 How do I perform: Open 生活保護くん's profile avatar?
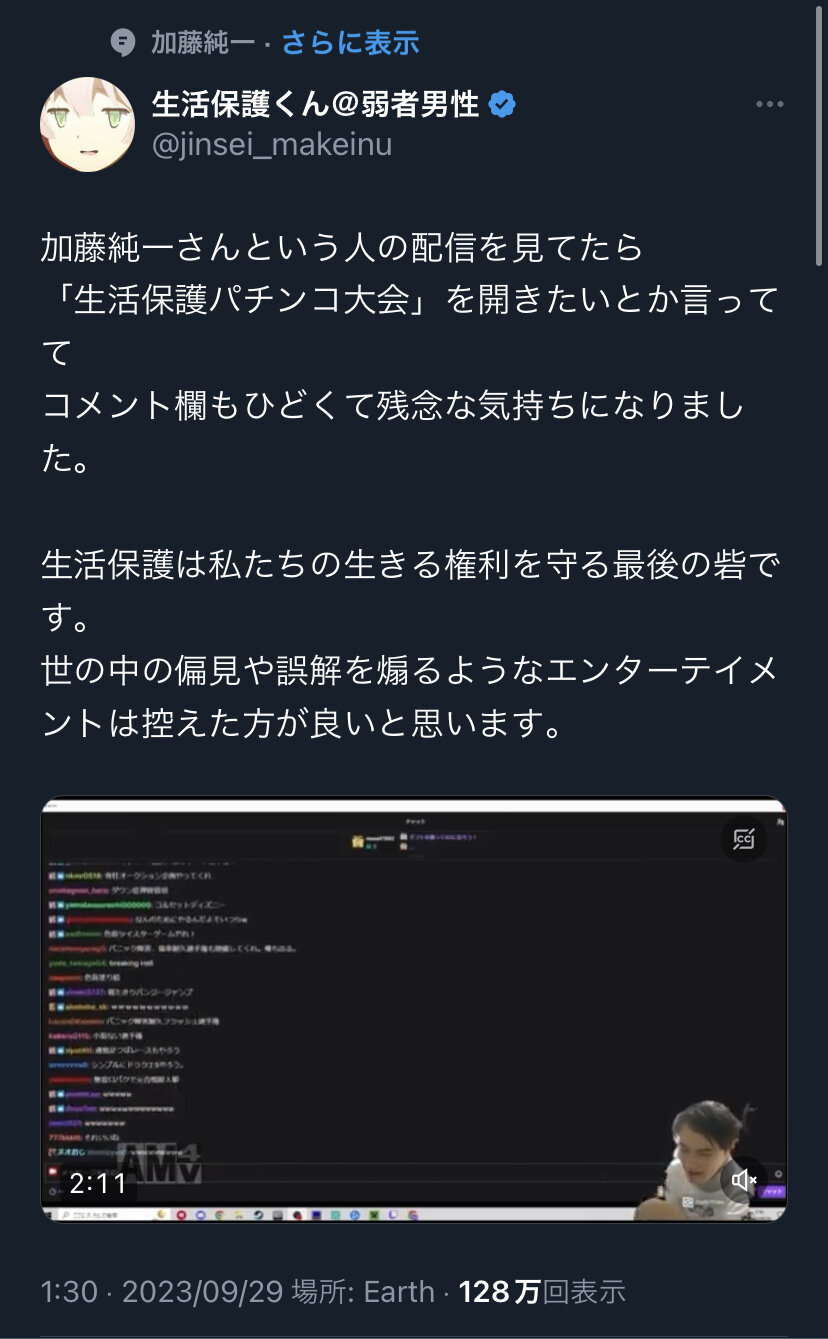[87, 124]
